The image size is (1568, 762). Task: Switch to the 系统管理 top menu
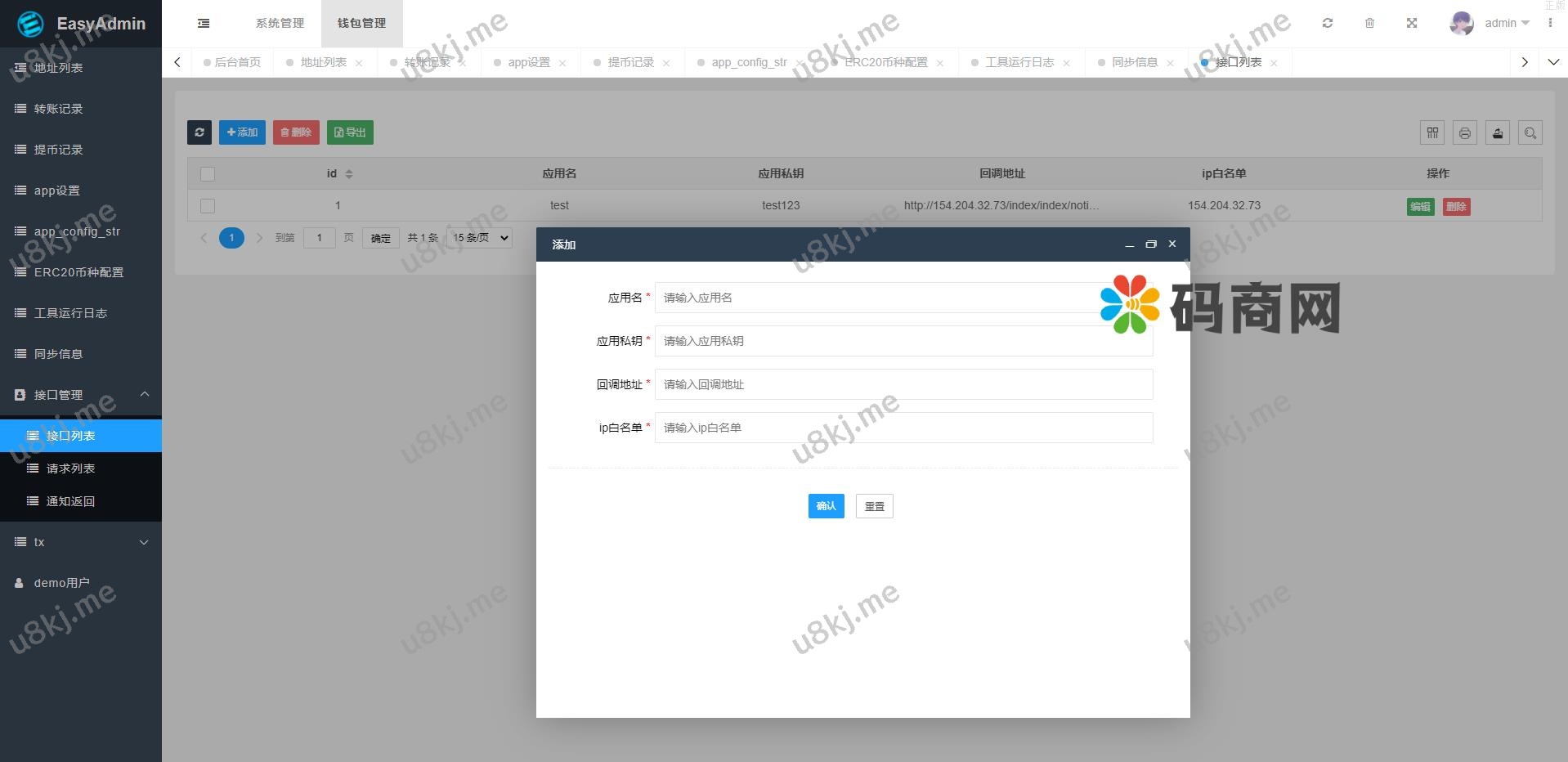pyautogui.click(x=280, y=23)
